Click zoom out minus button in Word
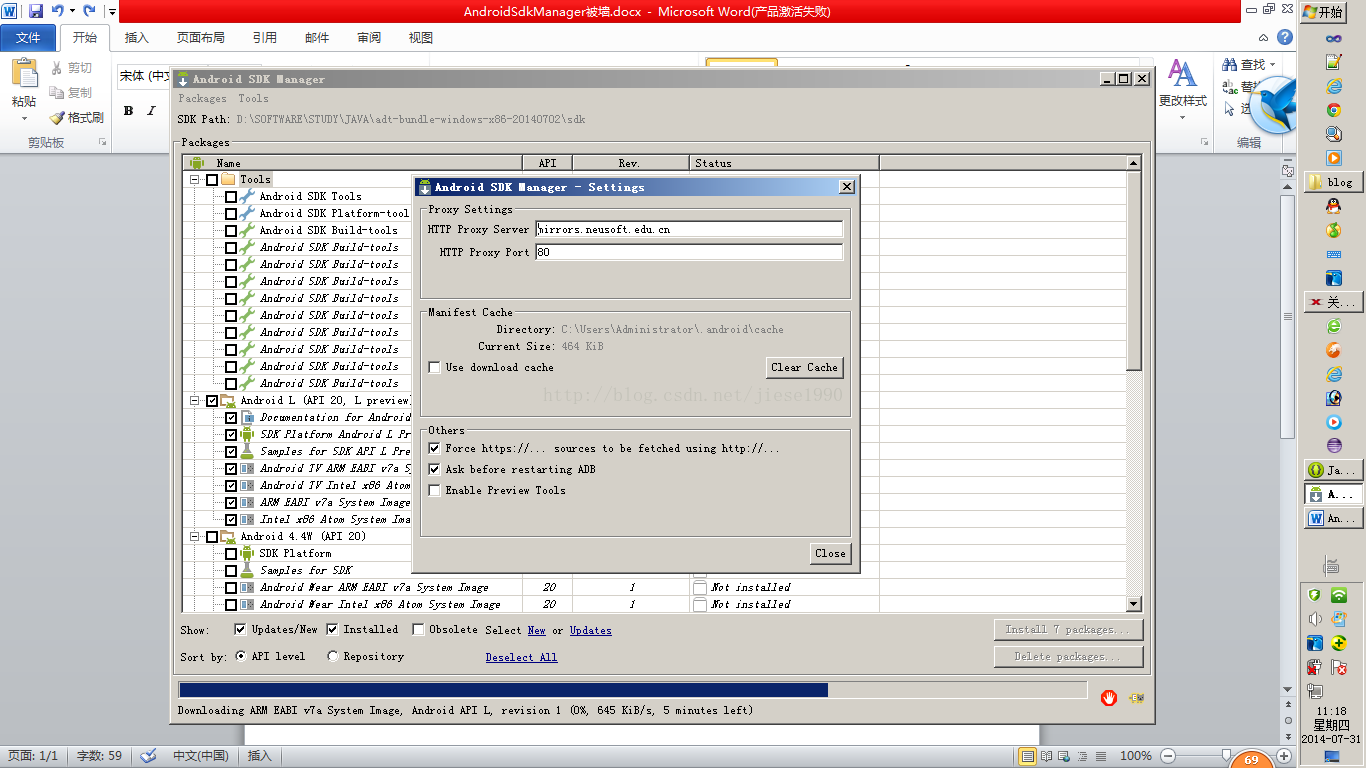 1167,756
